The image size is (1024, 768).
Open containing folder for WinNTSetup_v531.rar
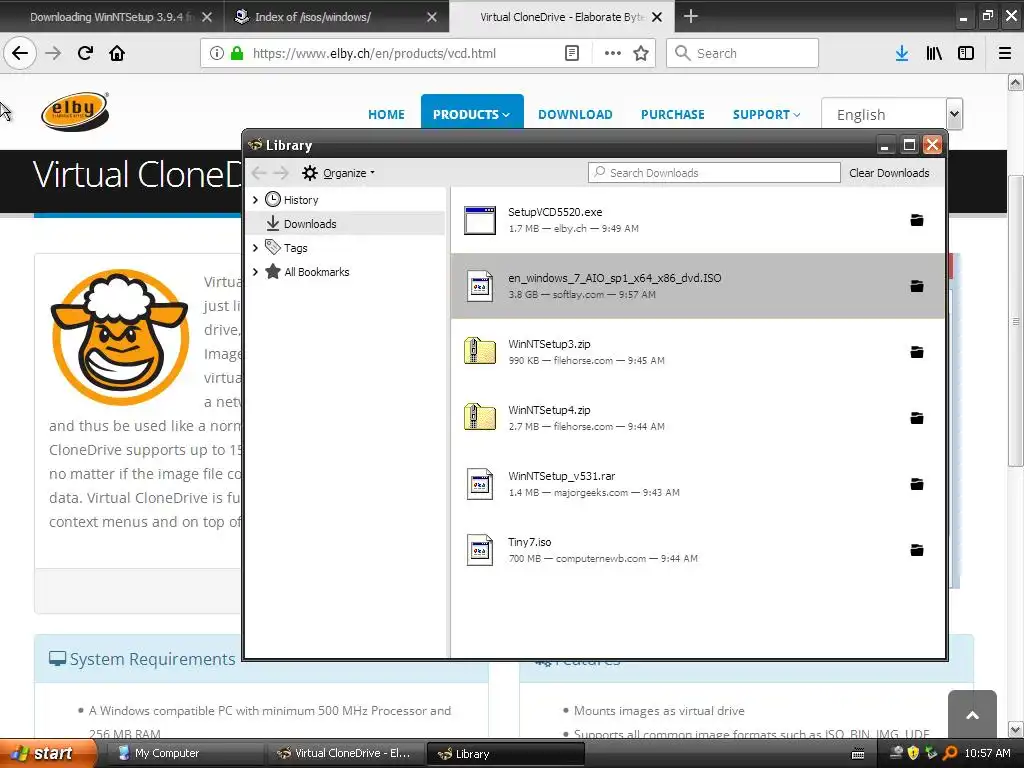pos(917,484)
